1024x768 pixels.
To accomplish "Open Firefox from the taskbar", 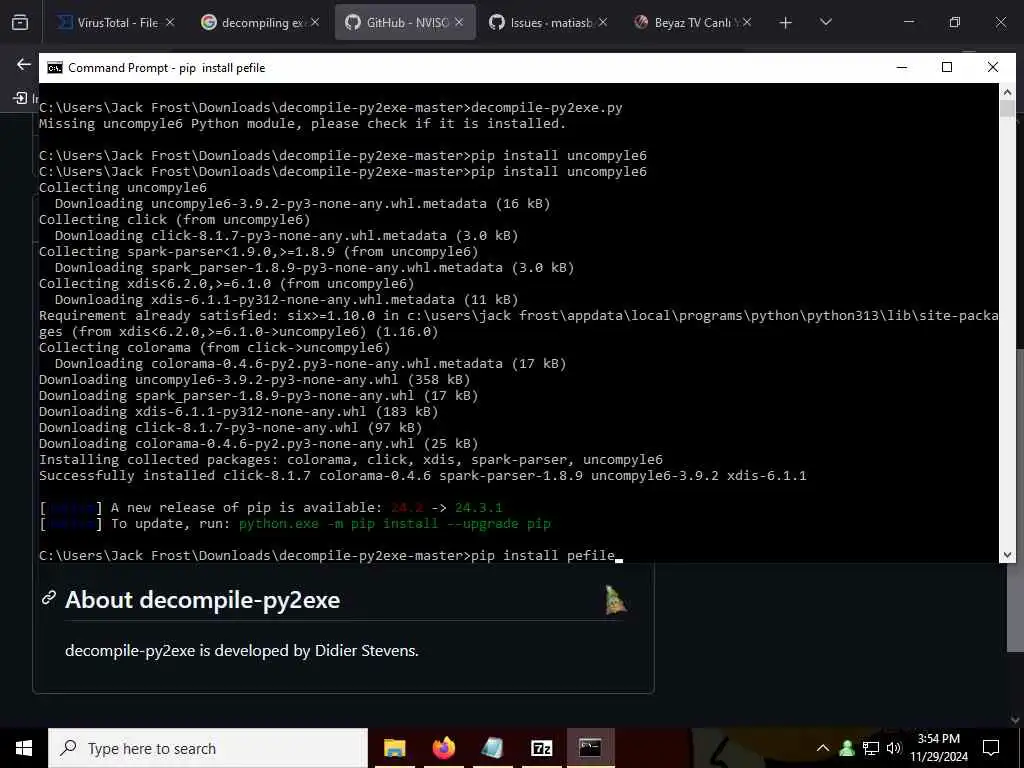I will 443,748.
